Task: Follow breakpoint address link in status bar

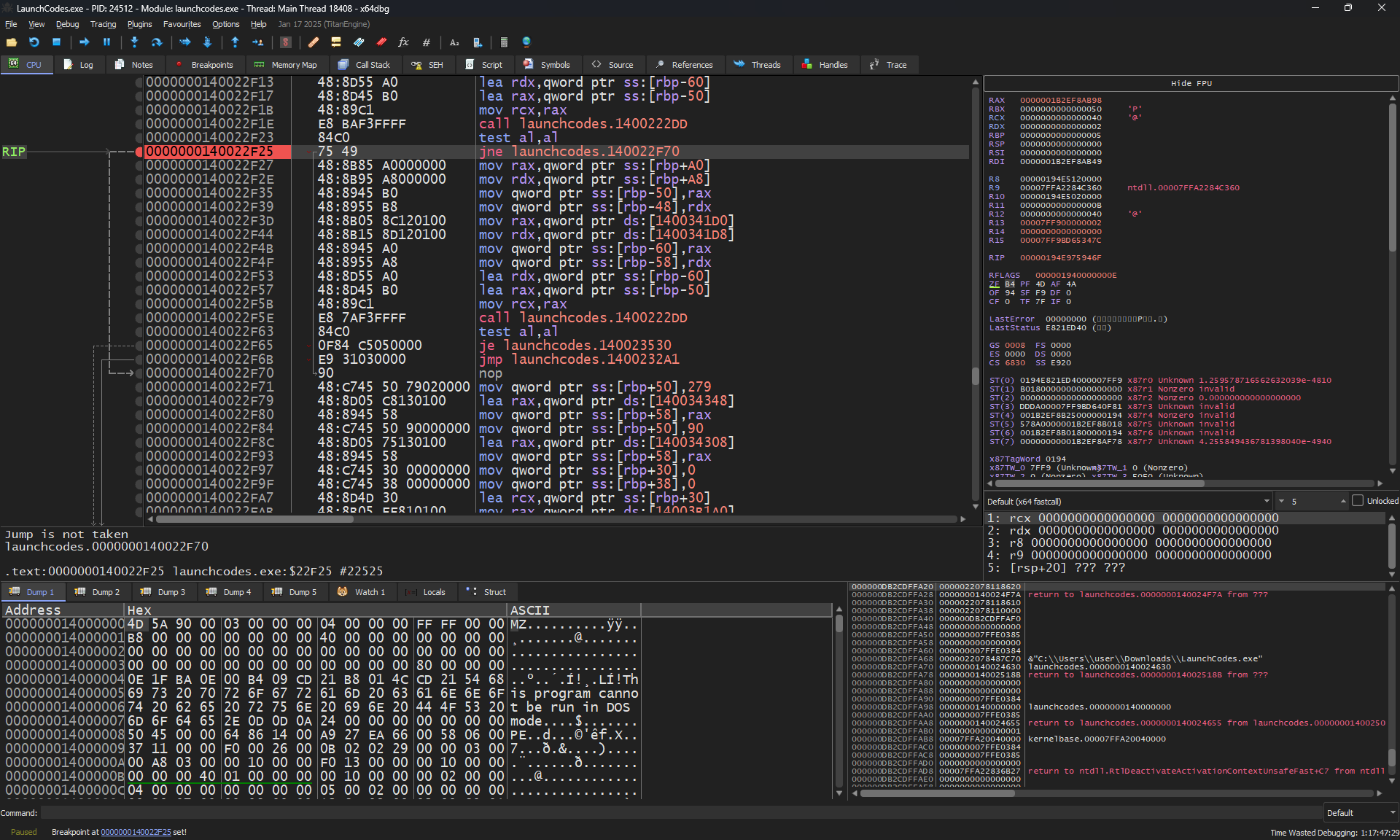Action: (x=136, y=832)
